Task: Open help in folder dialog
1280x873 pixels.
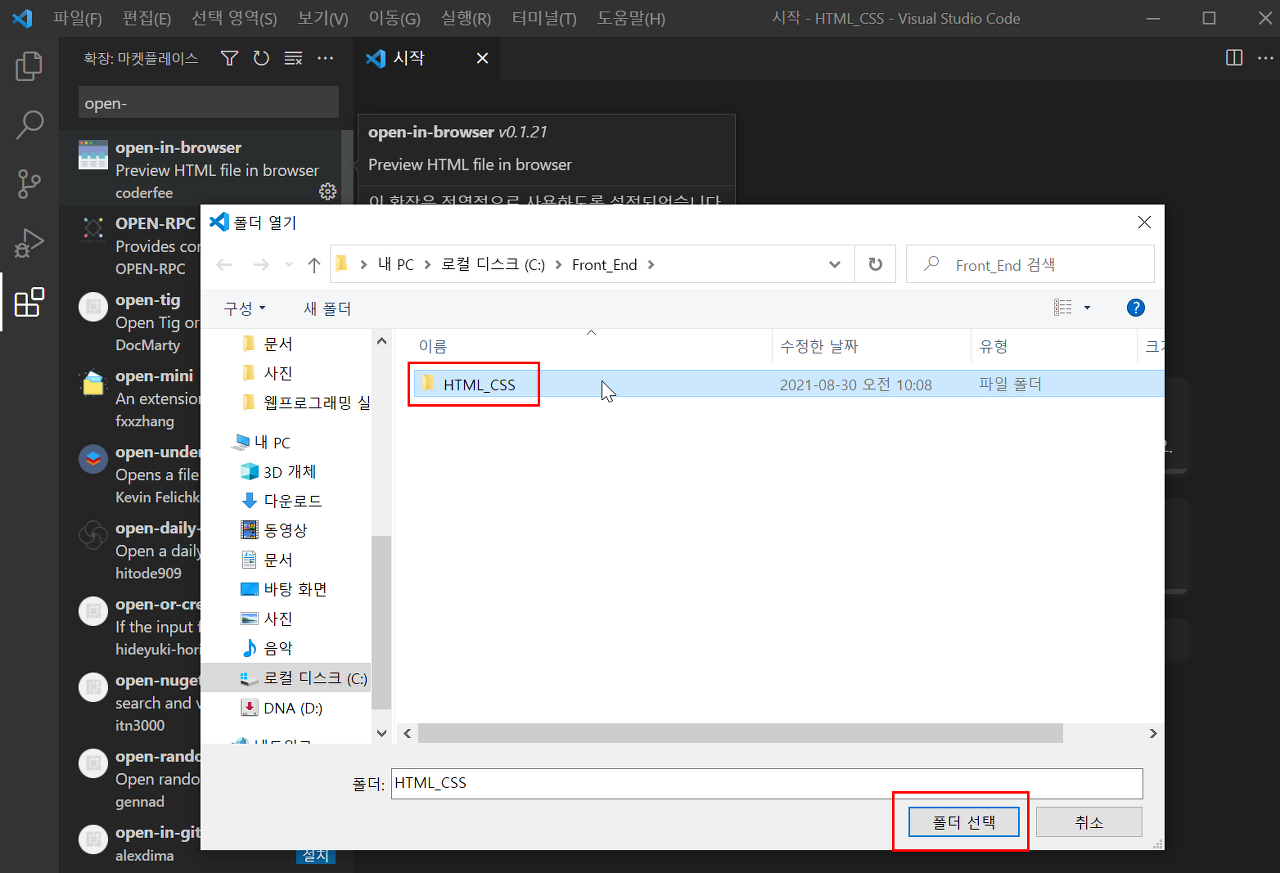Action: coord(1135,308)
